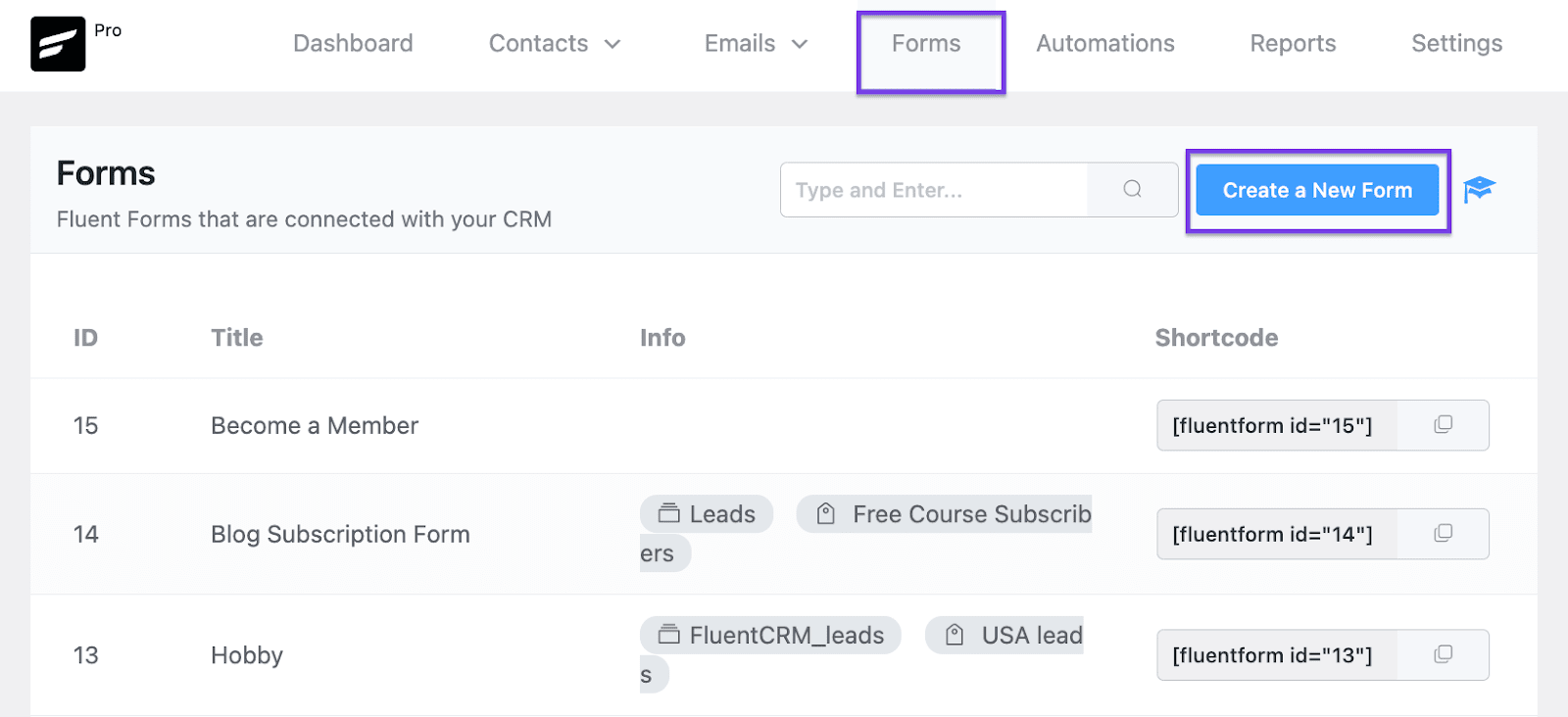
Task: Open the Dashboard tab
Action: click(x=353, y=44)
